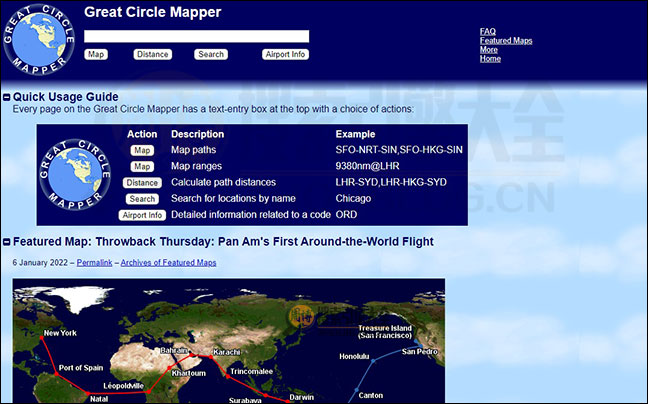648x404 pixels.
Task: Click the Honolulu label on the map
Action: [354, 356]
